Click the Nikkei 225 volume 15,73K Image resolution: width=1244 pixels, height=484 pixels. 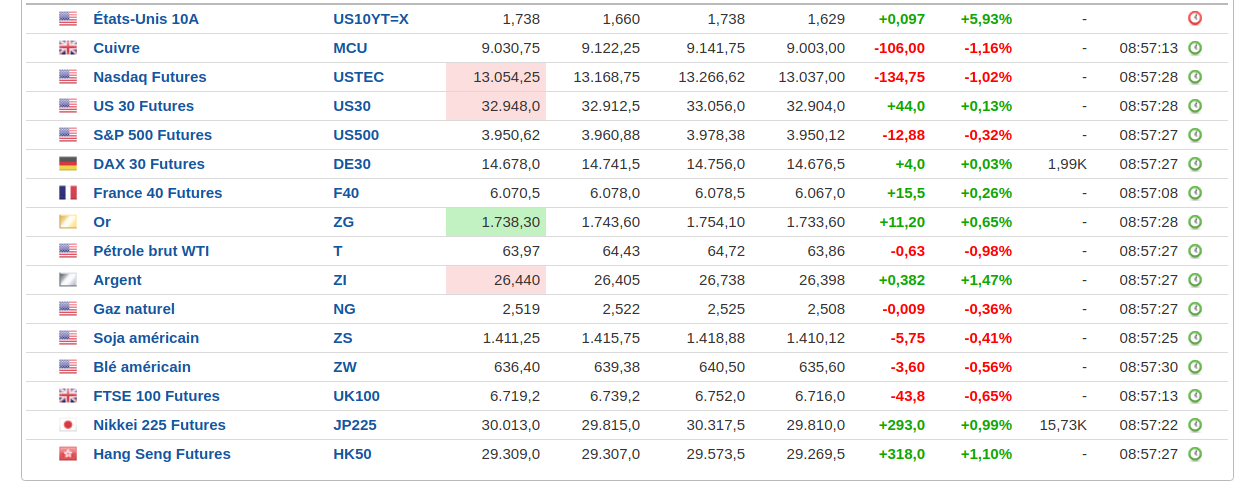point(1063,425)
